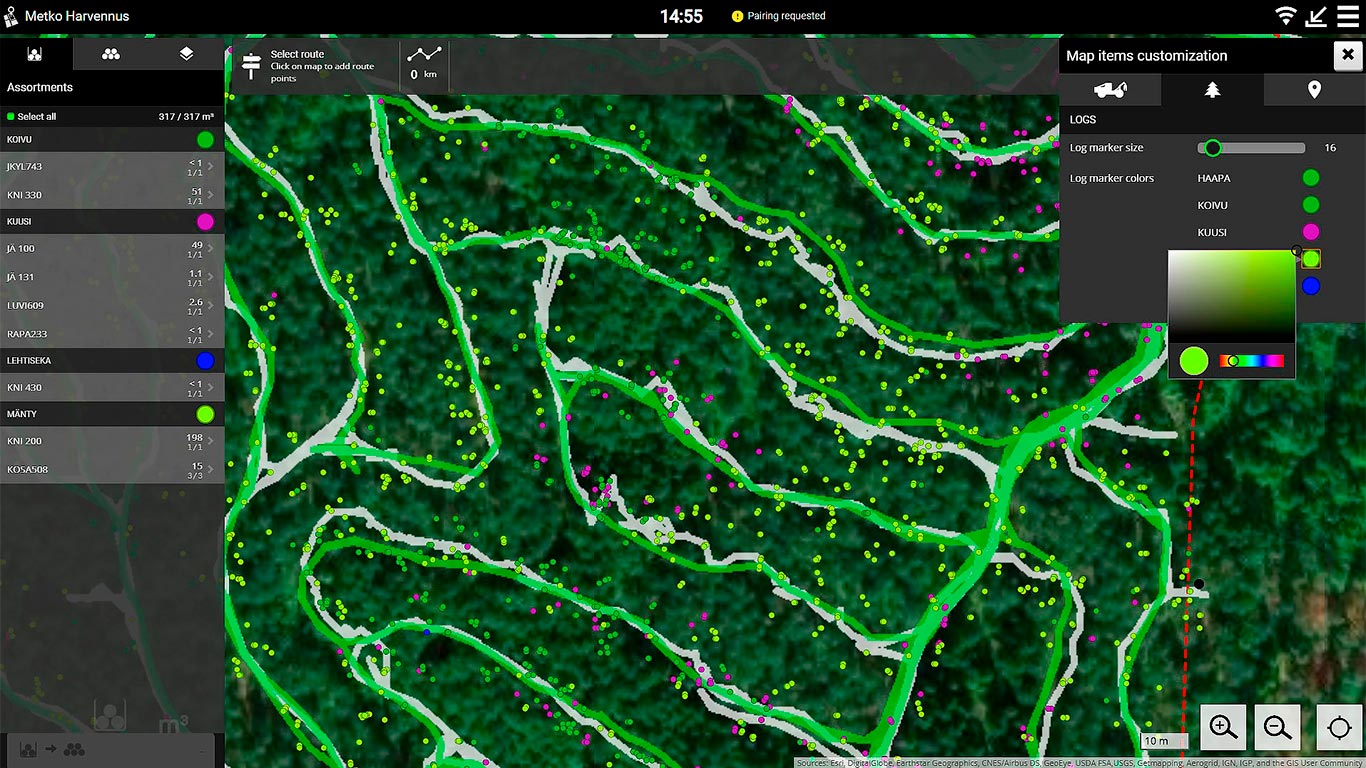Expand the RAPA233 row chevron

click(210, 334)
